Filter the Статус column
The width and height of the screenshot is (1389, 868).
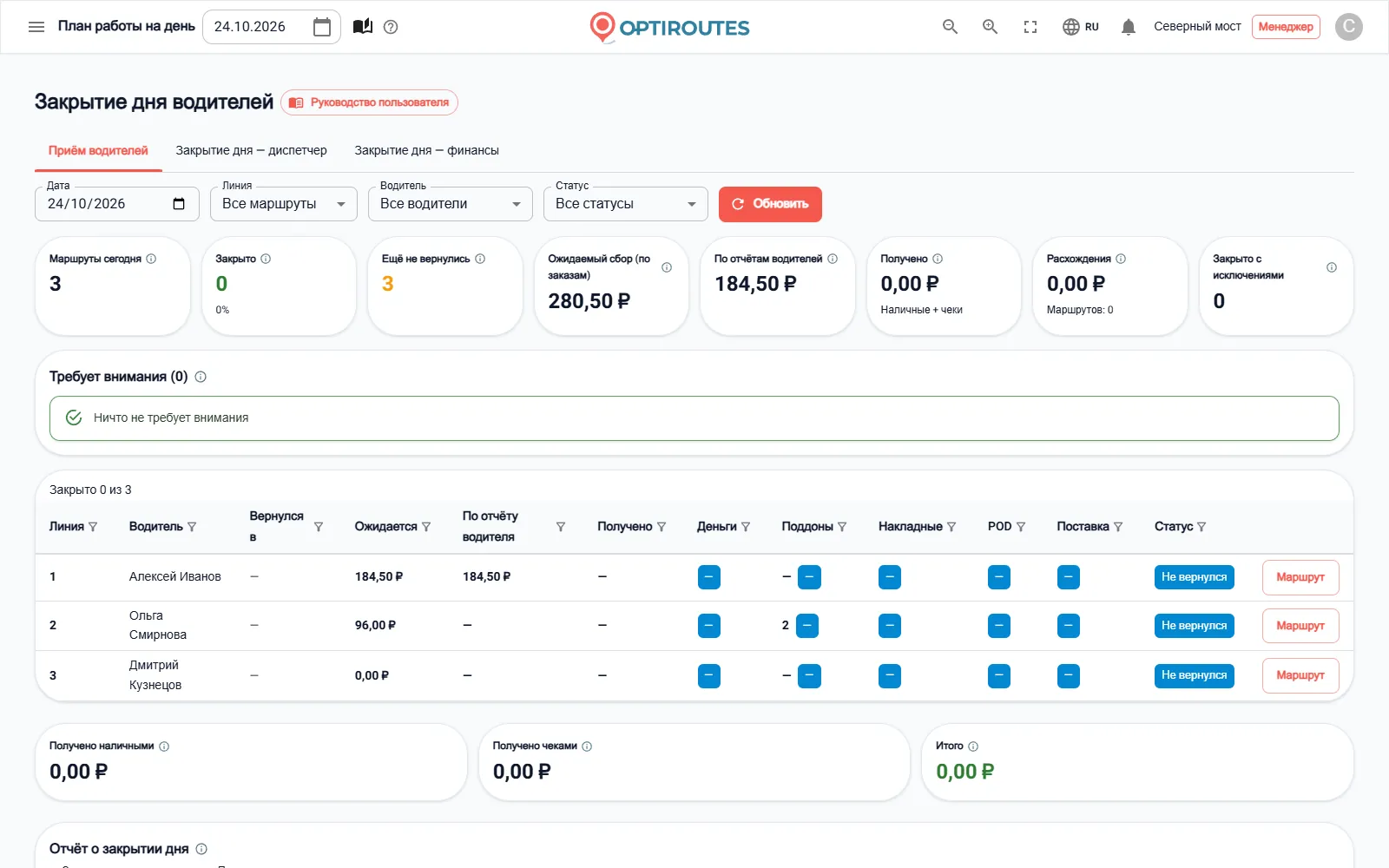coord(1201,527)
